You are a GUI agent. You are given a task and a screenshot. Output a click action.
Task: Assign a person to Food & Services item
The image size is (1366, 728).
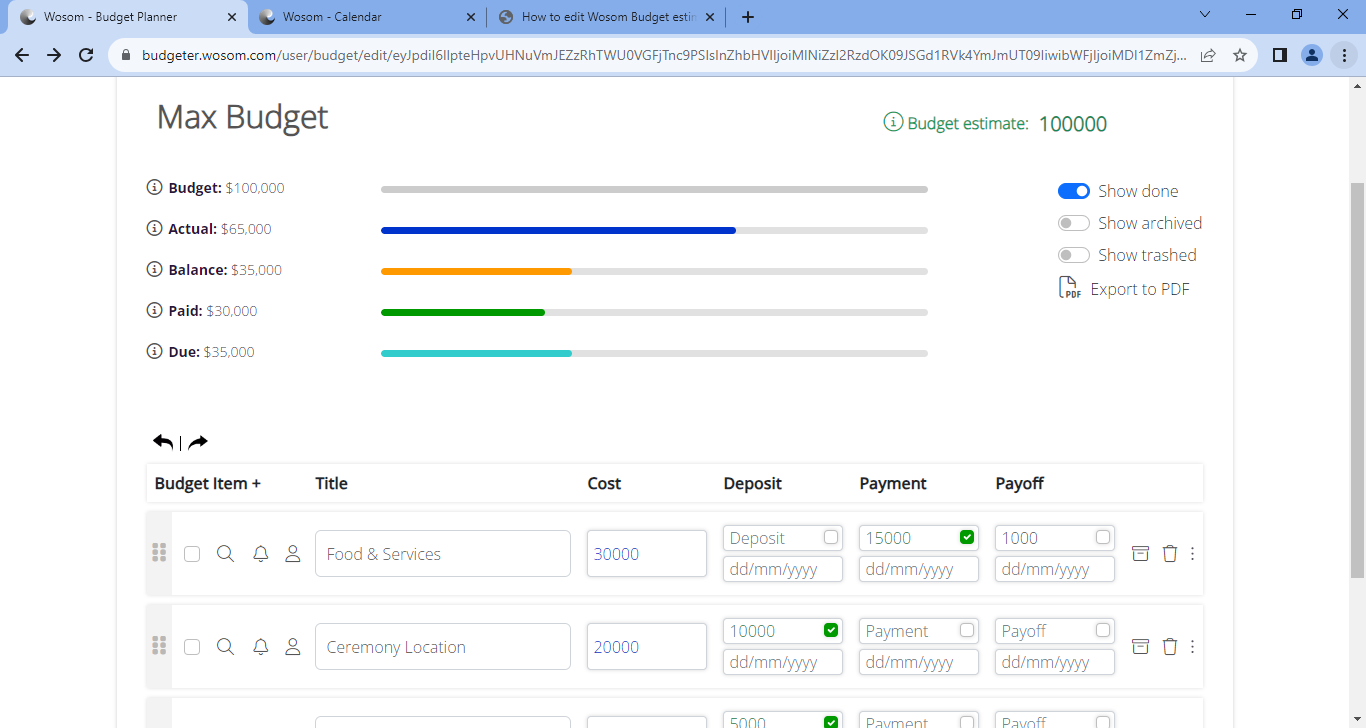point(292,553)
